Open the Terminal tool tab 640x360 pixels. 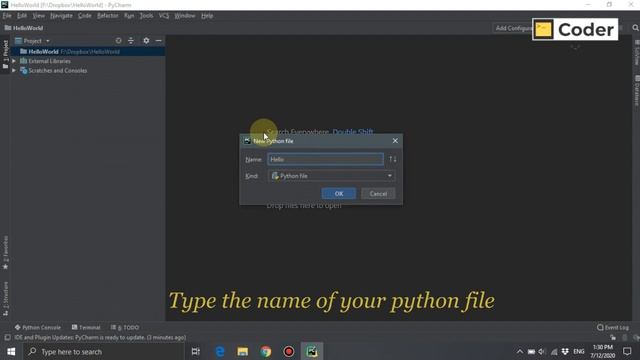(x=86, y=327)
